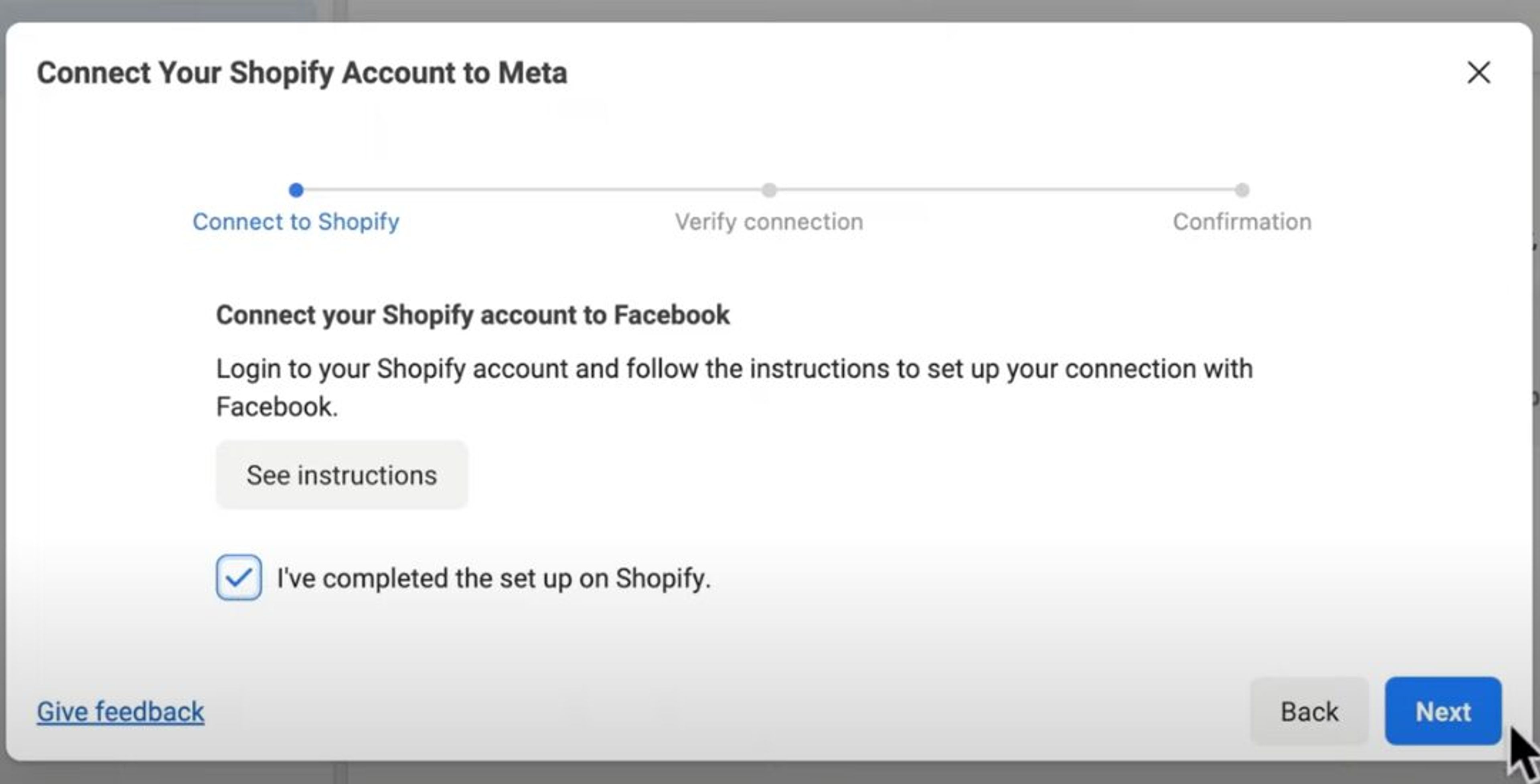Select the highlighted Connect to Shopify stage
The width and height of the screenshot is (1540, 784).
click(x=296, y=222)
